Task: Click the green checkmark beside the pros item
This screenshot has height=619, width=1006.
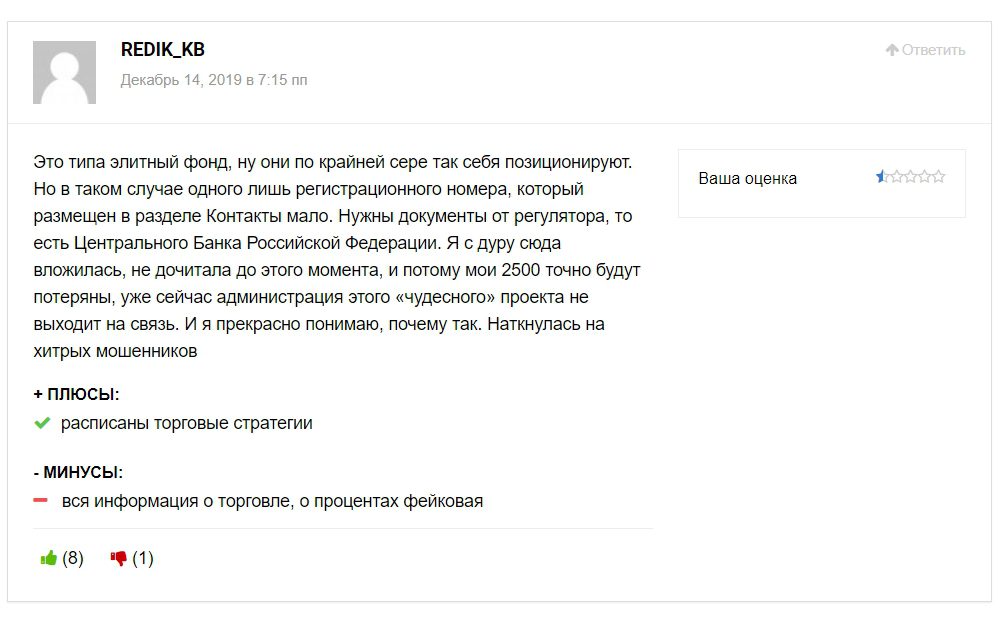Action: point(42,424)
